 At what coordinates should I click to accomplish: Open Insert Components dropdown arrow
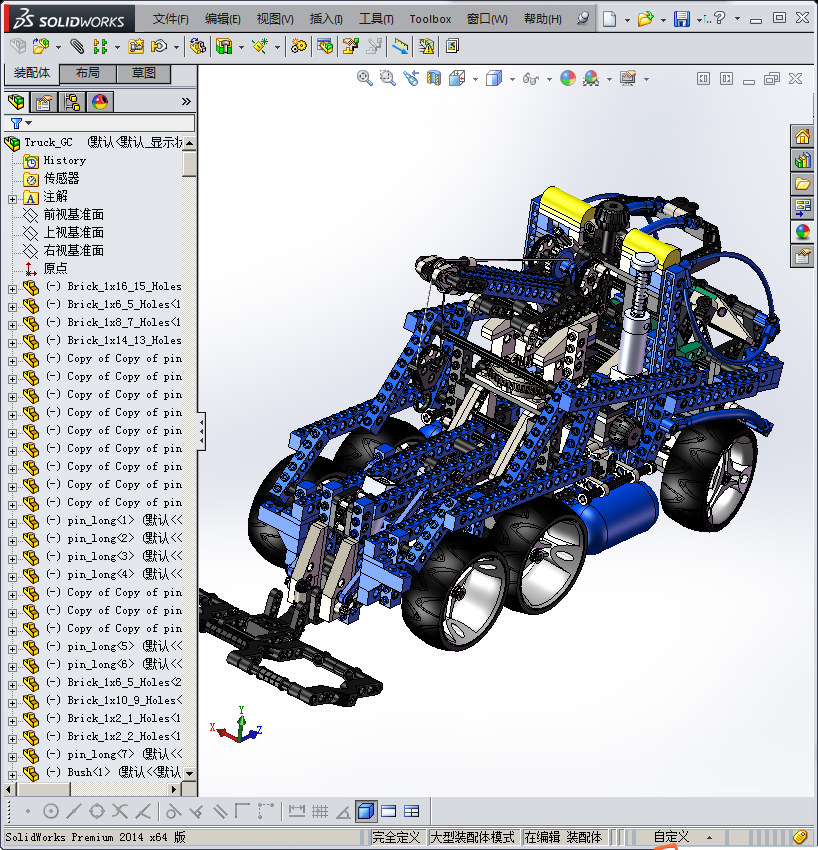click(x=58, y=48)
